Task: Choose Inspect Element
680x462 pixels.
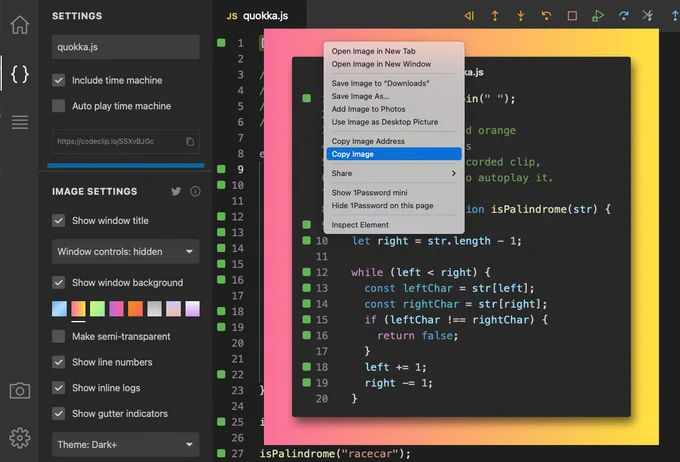Action: (394, 225)
